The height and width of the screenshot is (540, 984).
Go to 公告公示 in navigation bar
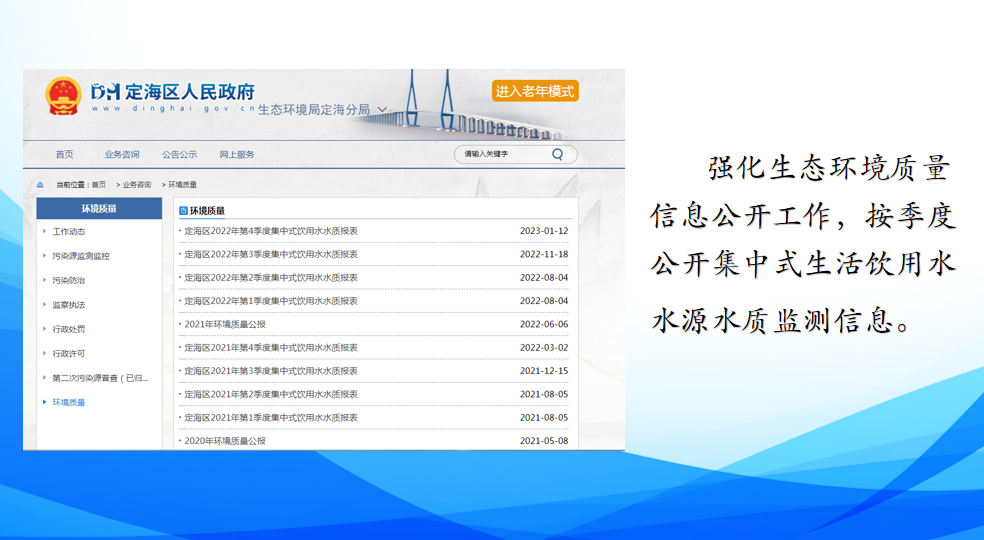pyautogui.click(x=179, y=154)
